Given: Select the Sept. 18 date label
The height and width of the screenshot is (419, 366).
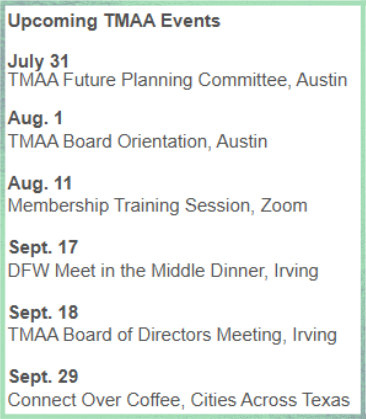Looking at the screenshot, I should pos(43,313).
